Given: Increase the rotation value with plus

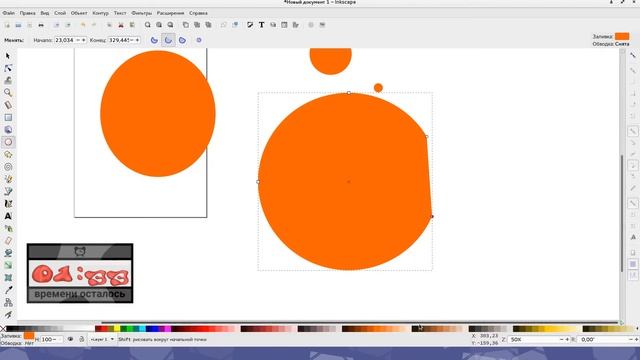Looking at the screenshot, I should (636, 339).
